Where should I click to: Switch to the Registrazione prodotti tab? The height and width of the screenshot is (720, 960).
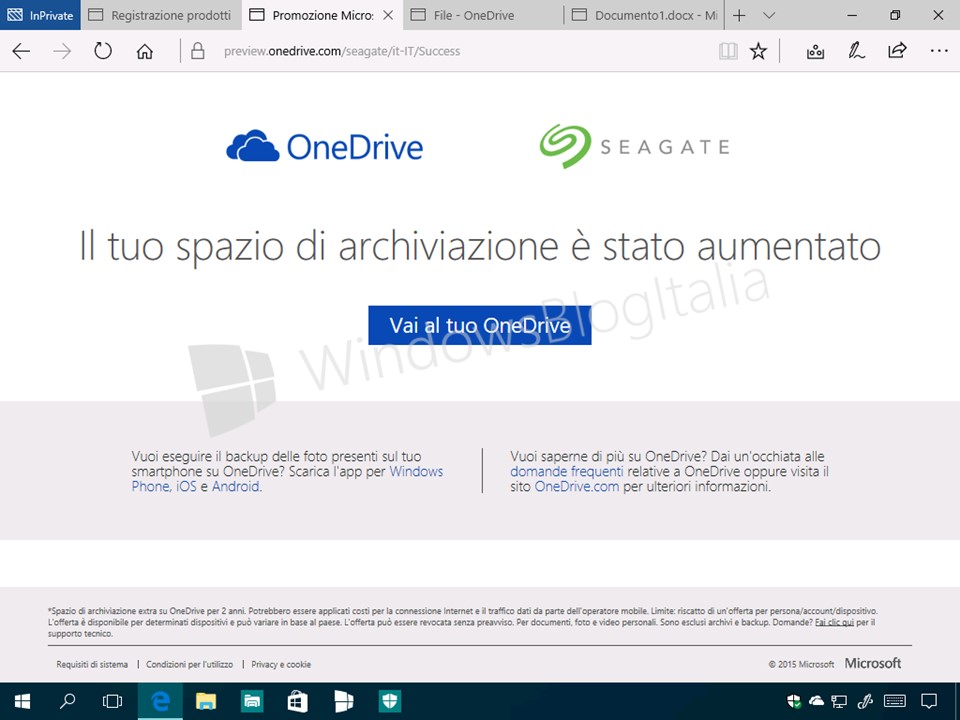[162, 15]
